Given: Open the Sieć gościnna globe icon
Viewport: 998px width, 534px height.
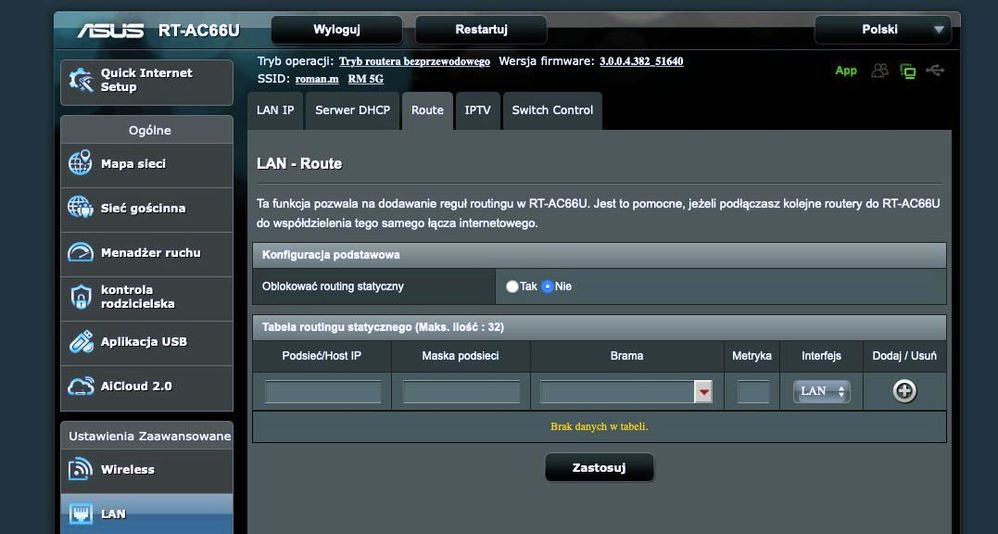Looking at the screenshot, I should (81, 208).
